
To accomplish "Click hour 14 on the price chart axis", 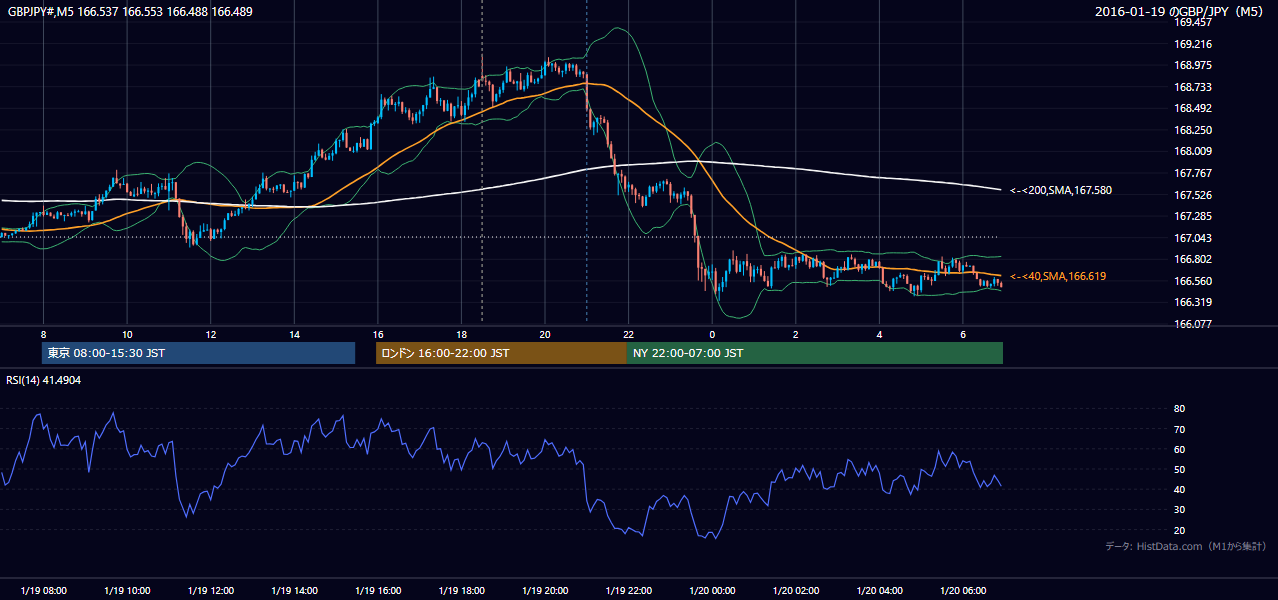I will click(295, 334).
